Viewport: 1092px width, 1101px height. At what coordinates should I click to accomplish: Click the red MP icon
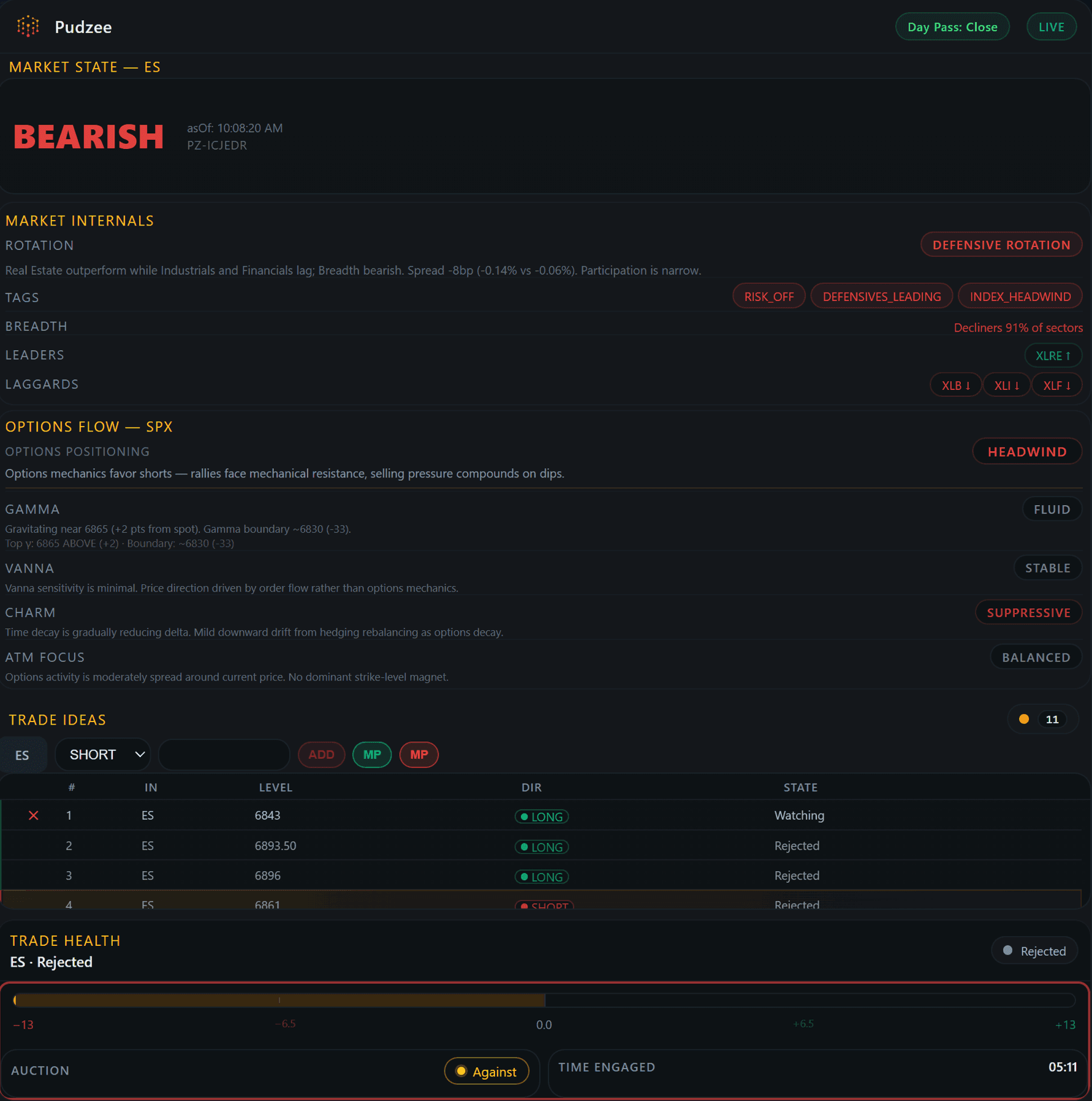click(419, 755)
